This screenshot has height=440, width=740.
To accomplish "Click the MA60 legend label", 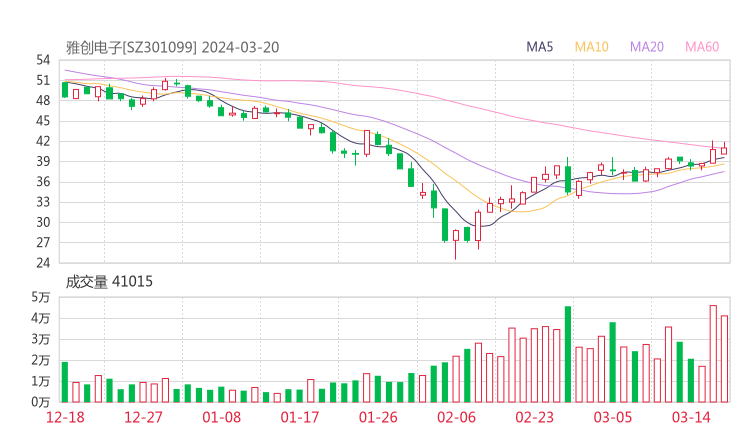I will [x=702, y=47].
